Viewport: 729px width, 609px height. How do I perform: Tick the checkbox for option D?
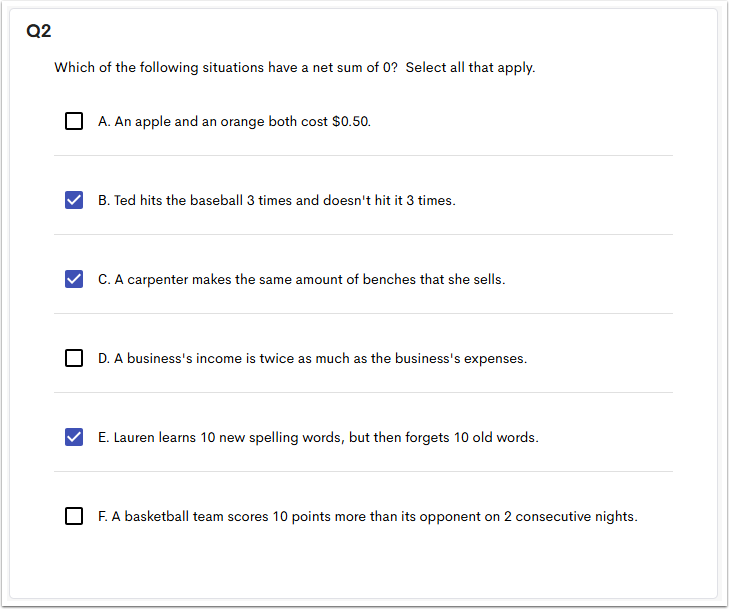(74, 358)
